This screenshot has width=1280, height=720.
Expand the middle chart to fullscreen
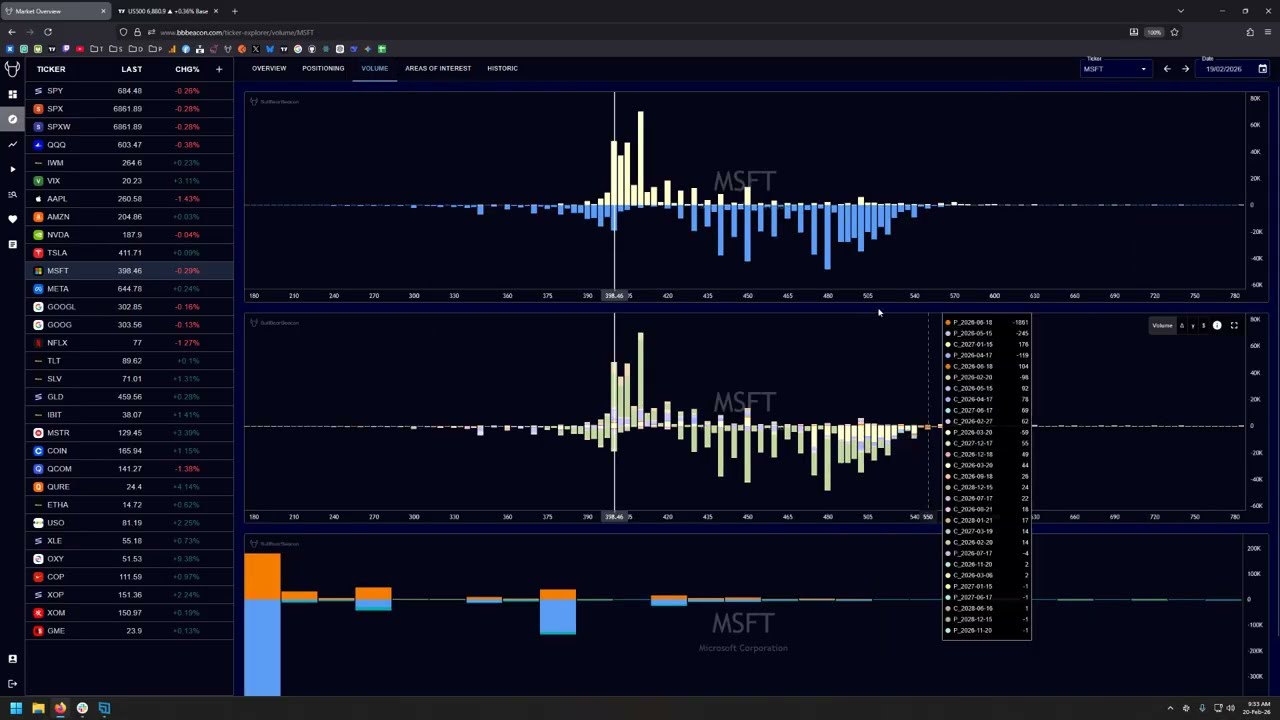click(x=1234, y=325)
